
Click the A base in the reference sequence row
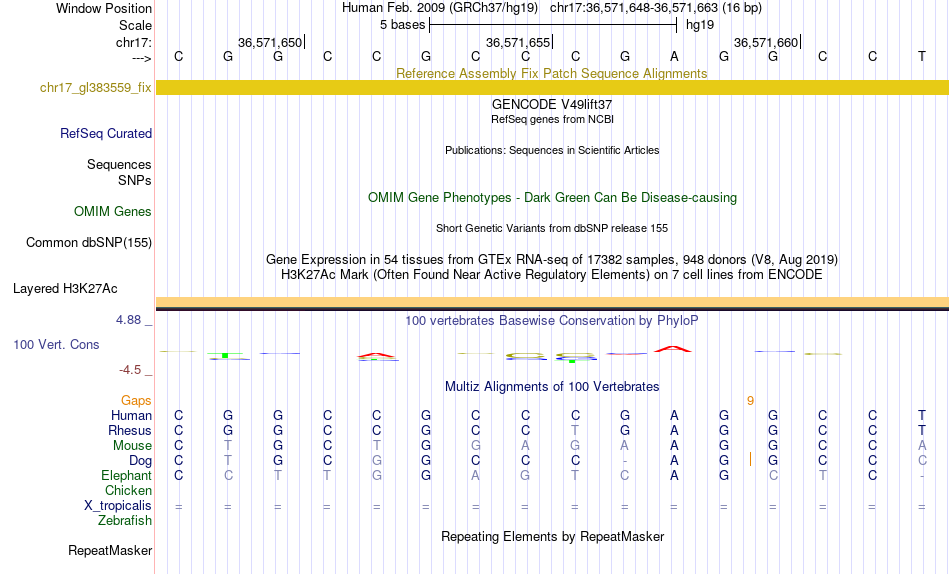674,56
